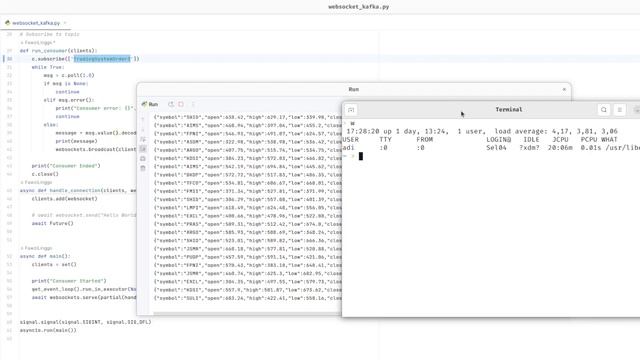
Task: Click the up arrow in Run console gutter
Action: tap(143, 120)
